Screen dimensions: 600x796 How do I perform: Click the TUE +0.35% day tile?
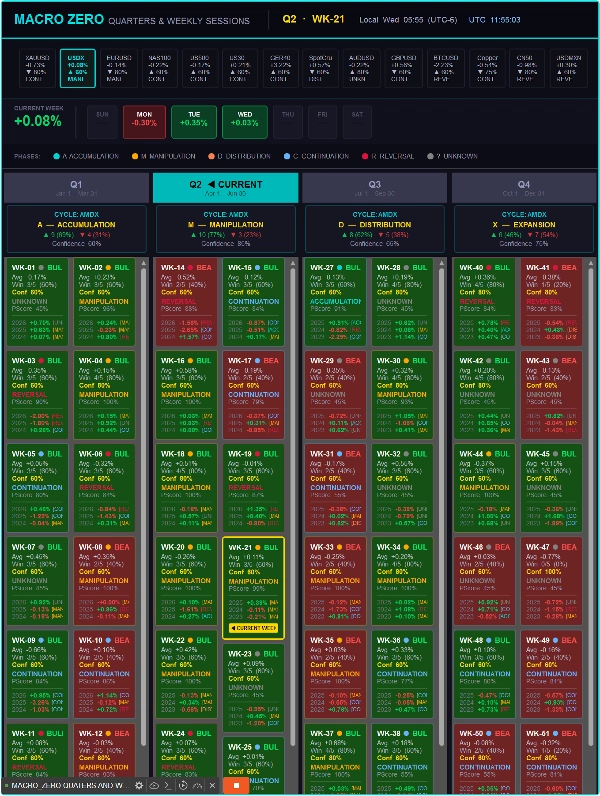[x=194, y=122]
